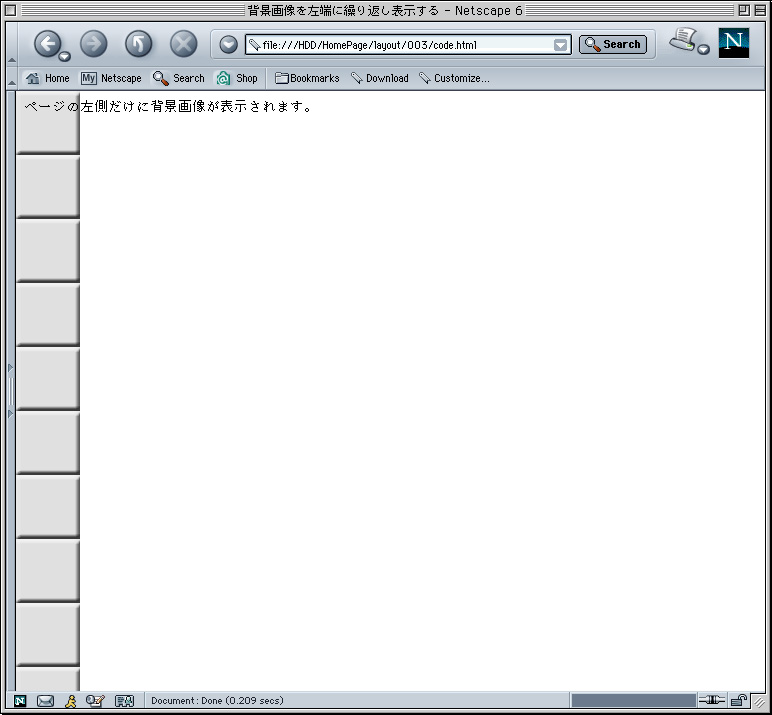This screenshot has width=772, height=715.
Task: Click the status bar progress meter
Action: (x=633, y=701)
